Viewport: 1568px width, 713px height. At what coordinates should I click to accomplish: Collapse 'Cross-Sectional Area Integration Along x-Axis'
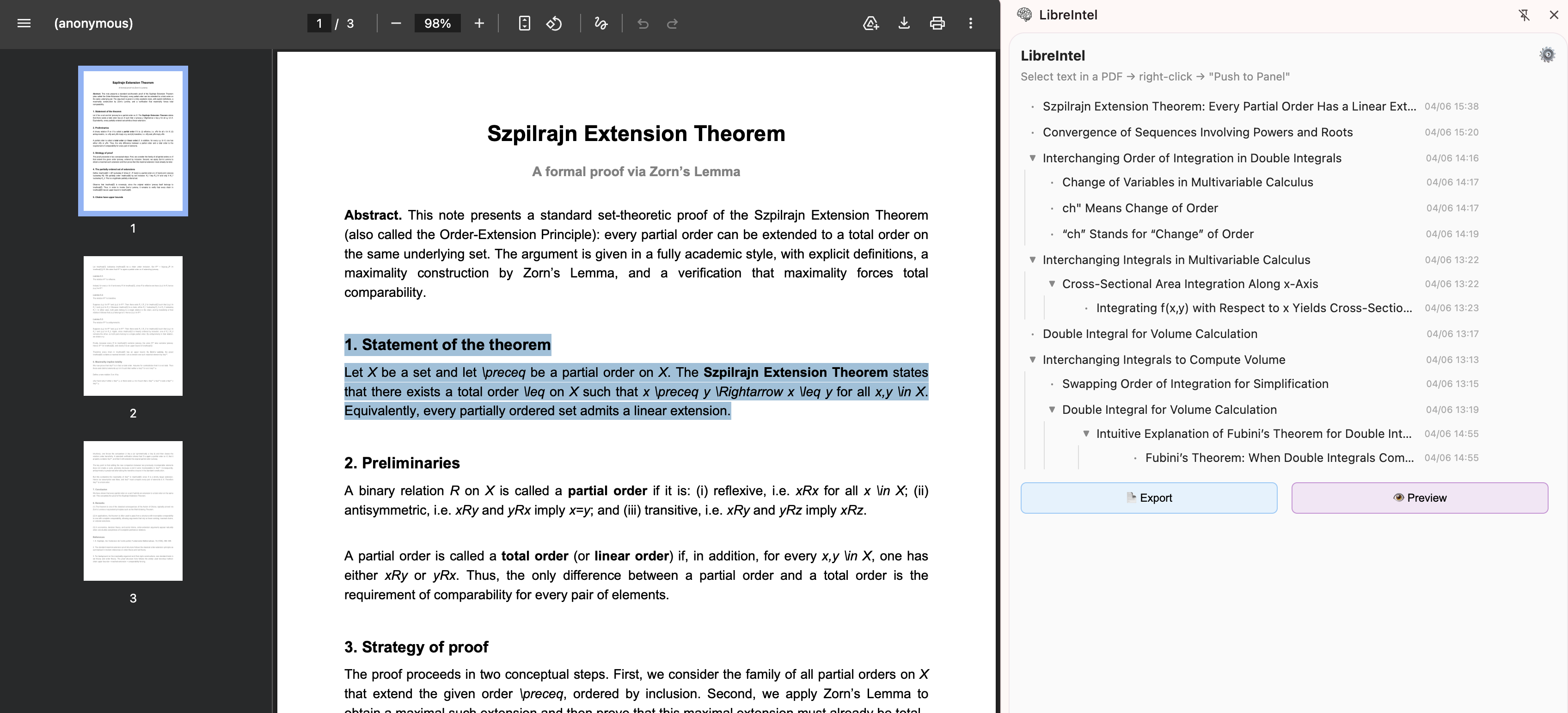pos(1053,283)
